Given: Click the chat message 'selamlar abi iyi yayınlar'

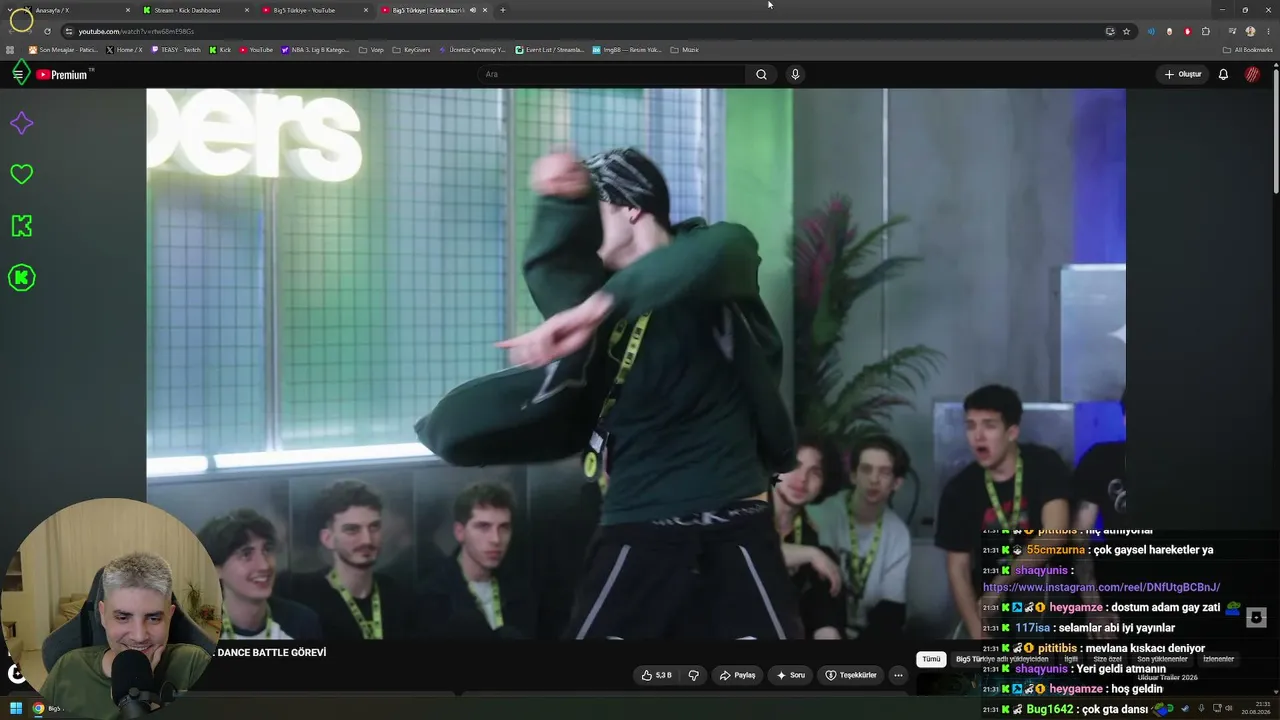Looking at the screenshot, I should pos(1116,628).
